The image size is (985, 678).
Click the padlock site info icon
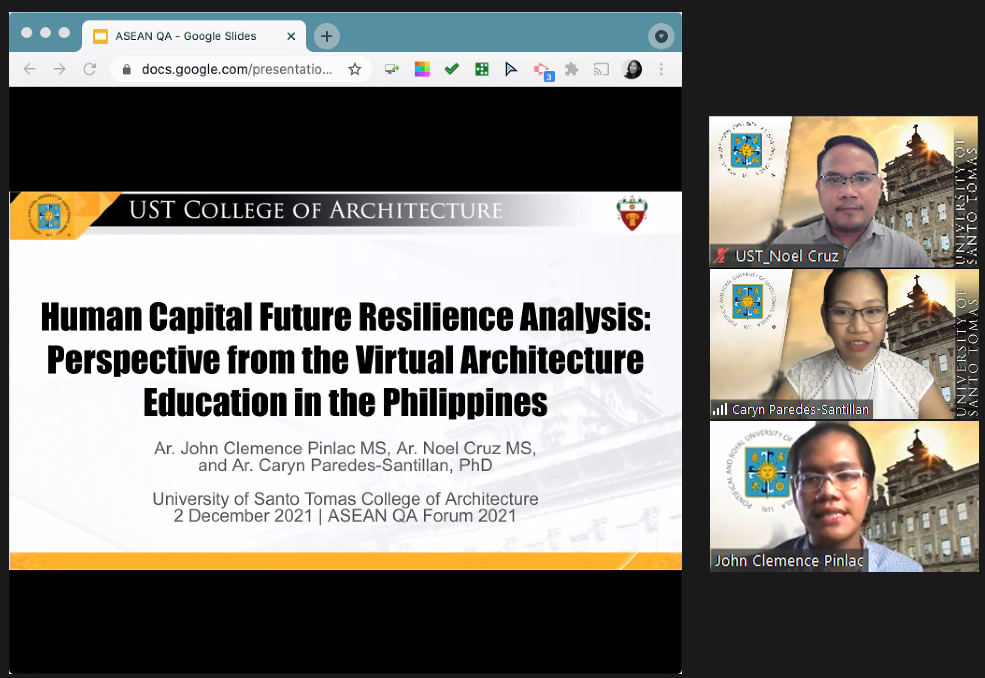point(126,69)
